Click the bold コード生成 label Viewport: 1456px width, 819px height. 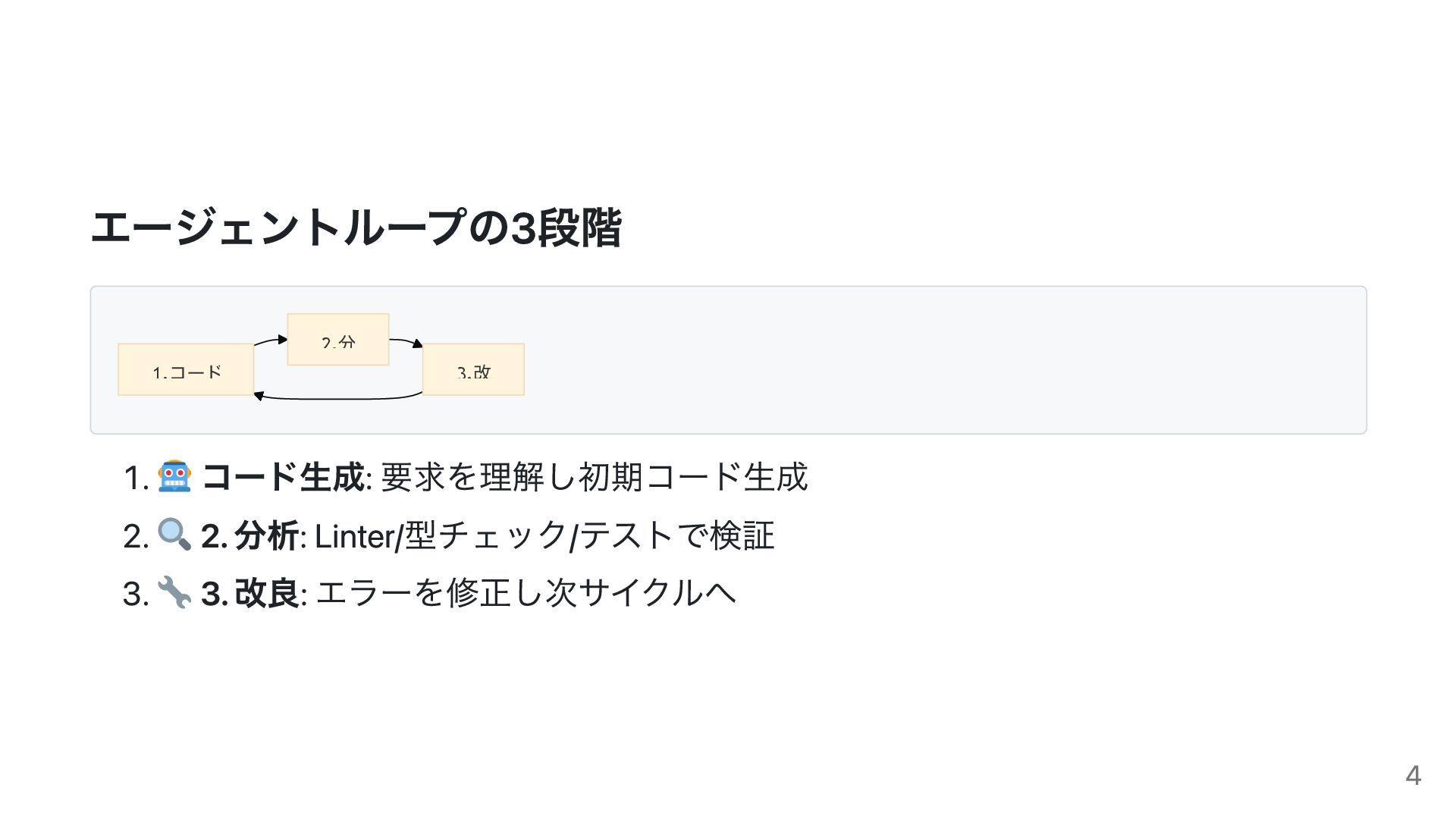point(283,477)
